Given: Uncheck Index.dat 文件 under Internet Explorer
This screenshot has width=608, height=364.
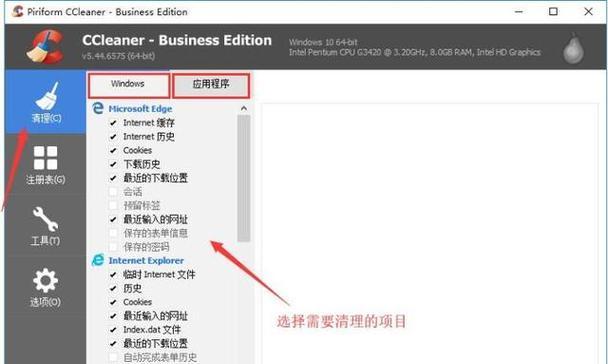Looking at the screenshot, I should tap(113, 330).
